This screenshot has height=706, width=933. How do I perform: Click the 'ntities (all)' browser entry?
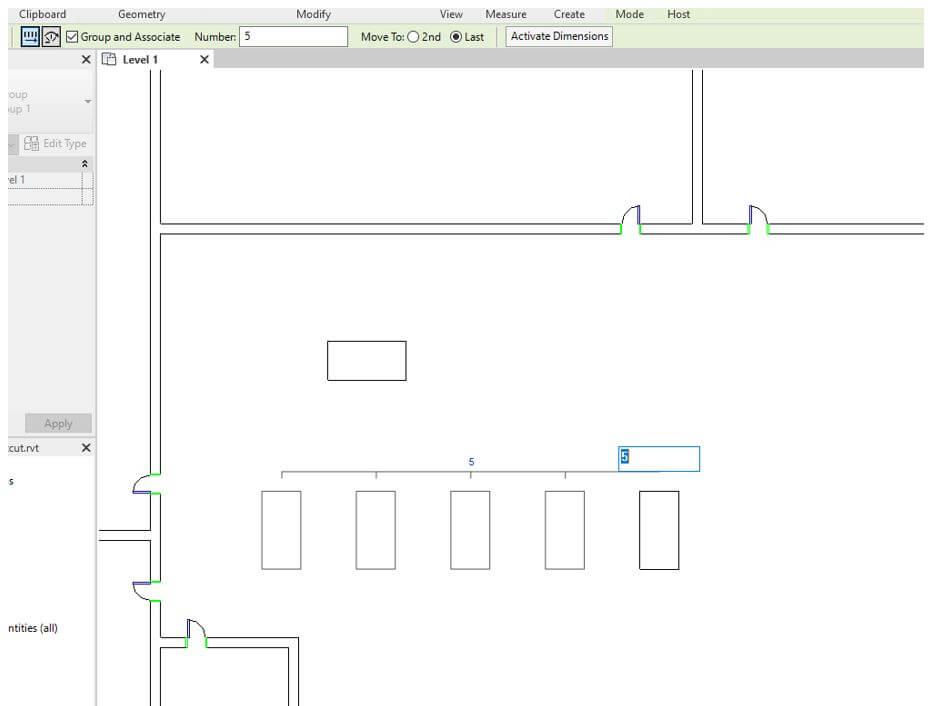33,628
